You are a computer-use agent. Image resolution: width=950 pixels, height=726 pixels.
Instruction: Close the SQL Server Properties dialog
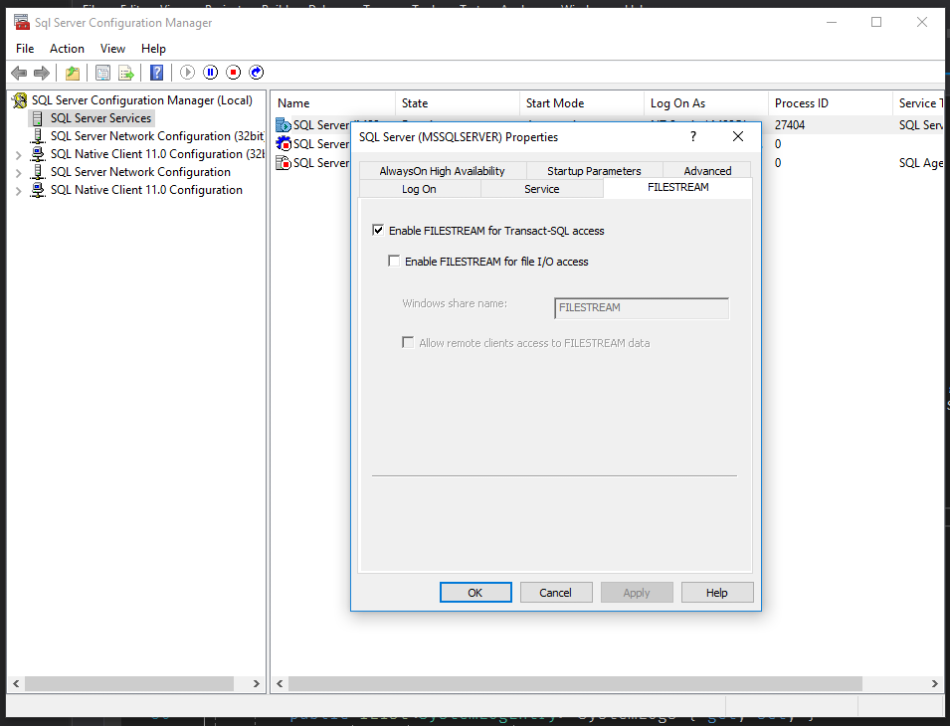point(738,136)
